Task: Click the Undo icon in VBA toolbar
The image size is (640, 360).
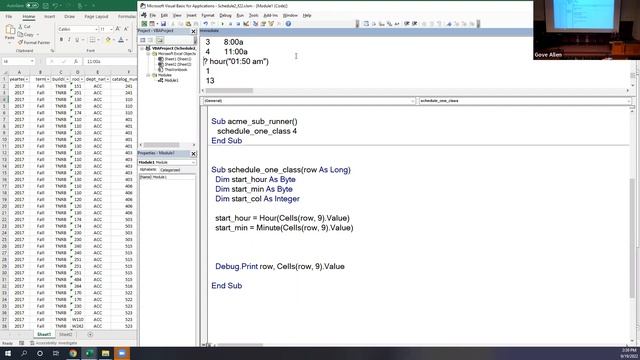Action: (x=206, y=24)
